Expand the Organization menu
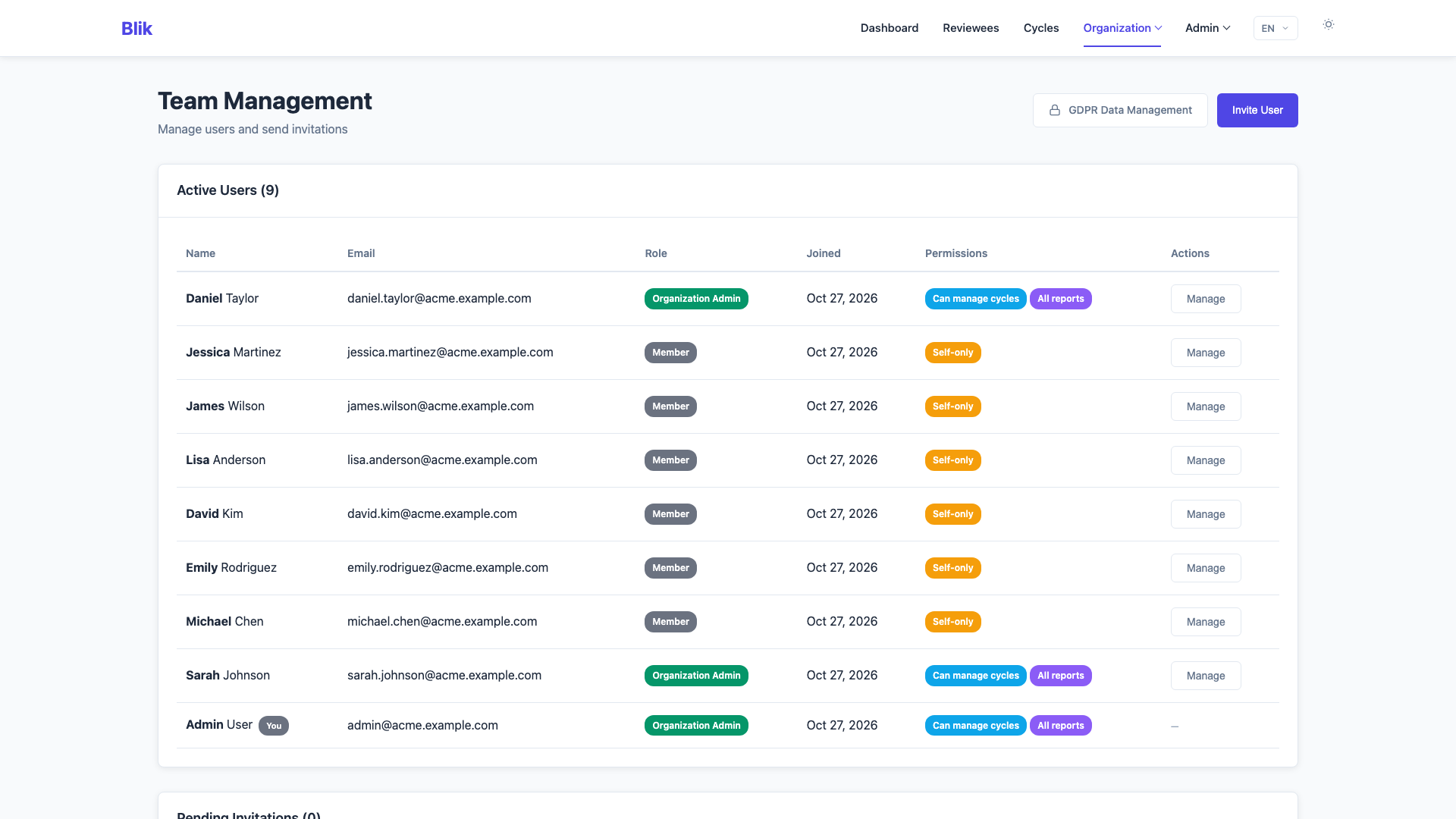Image resolution: width=1456 pixels, height=819 pixels. pyautogui.click(x=1122, y=28)
